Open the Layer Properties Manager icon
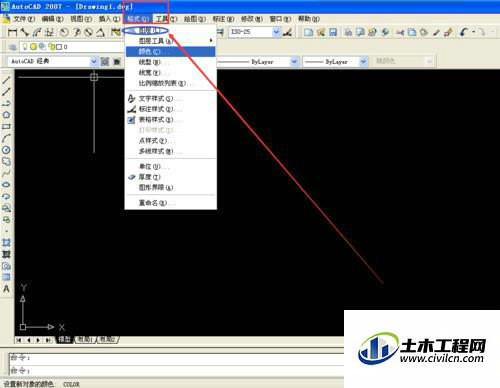Screen dimensions: 500x388 click(x=12, y=47)
